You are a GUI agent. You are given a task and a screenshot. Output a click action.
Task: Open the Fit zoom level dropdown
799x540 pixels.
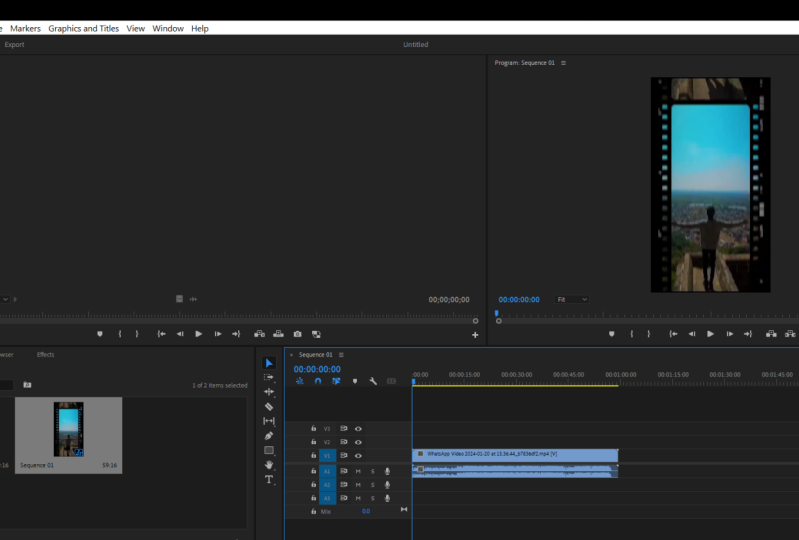point(571,300)
